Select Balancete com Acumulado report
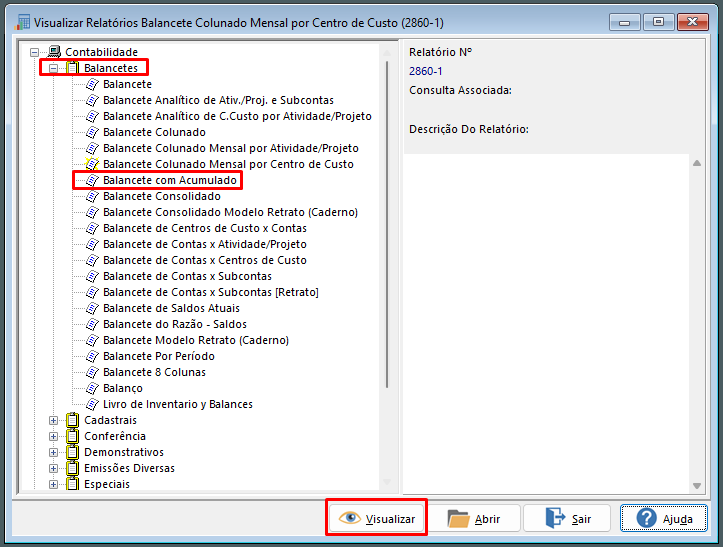723x547 pixels. tap(170, 180)
